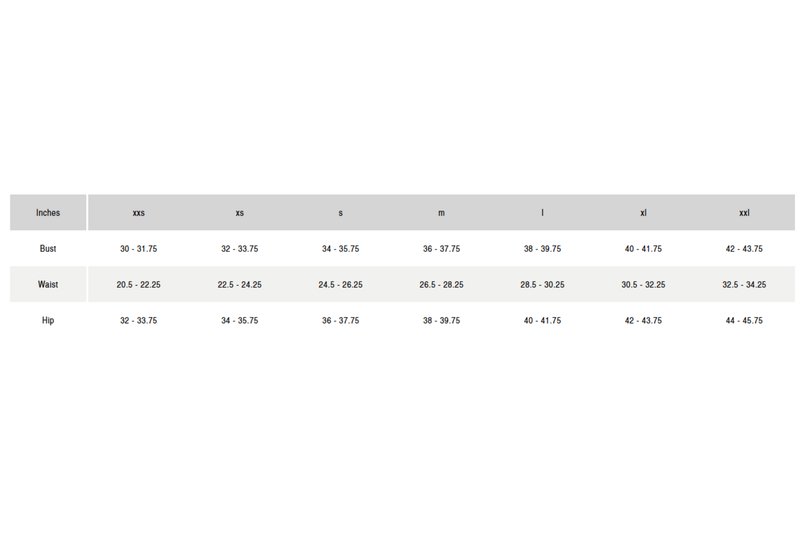
Task: Click the xs size column header
Action: pyautogui.click(x=239, y=213)
